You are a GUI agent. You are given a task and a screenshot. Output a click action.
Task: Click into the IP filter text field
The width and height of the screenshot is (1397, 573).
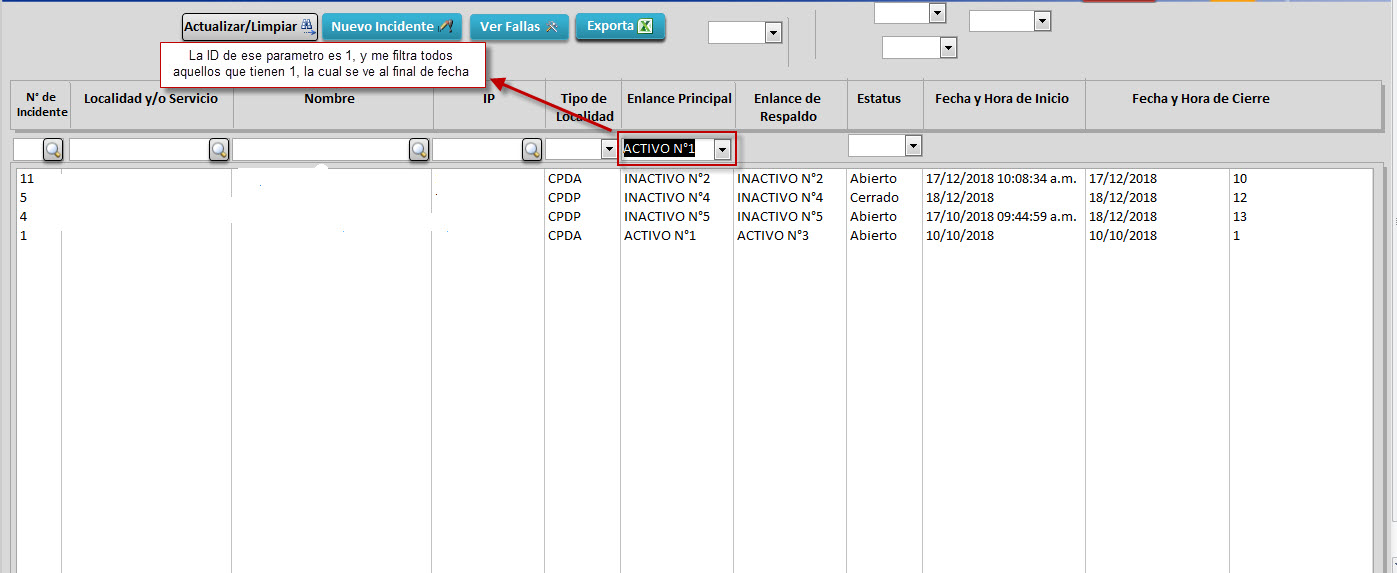pos(476,150)
